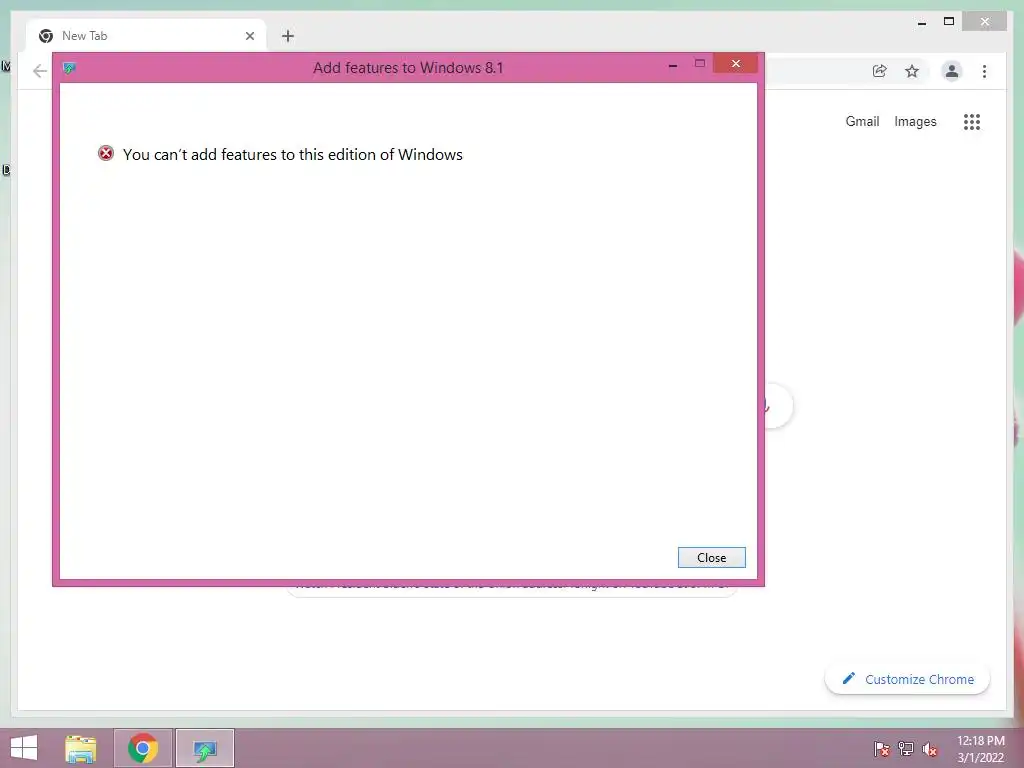Maximize the Chrome window

[949, 22]
